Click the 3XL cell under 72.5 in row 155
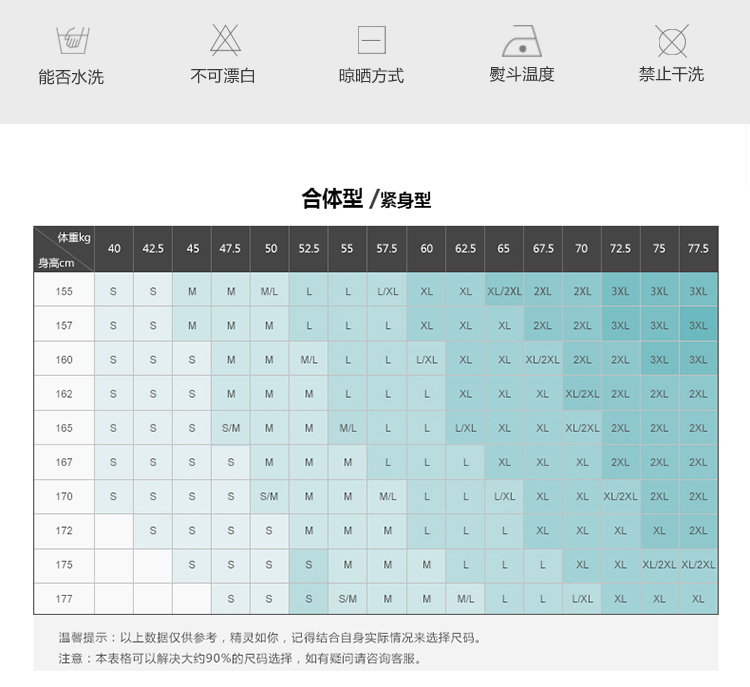This screenshot has width=750, height=687. pyautogui.click(x=620, y=291)
